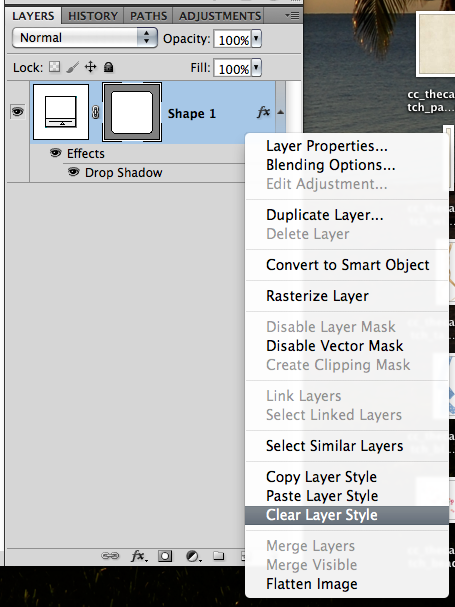Image resolution: width=455 pixels, height=607 pixels.
Task: Open the Normal blend mode dropdown
Action: pyautogui.click(x=85, y=38)
